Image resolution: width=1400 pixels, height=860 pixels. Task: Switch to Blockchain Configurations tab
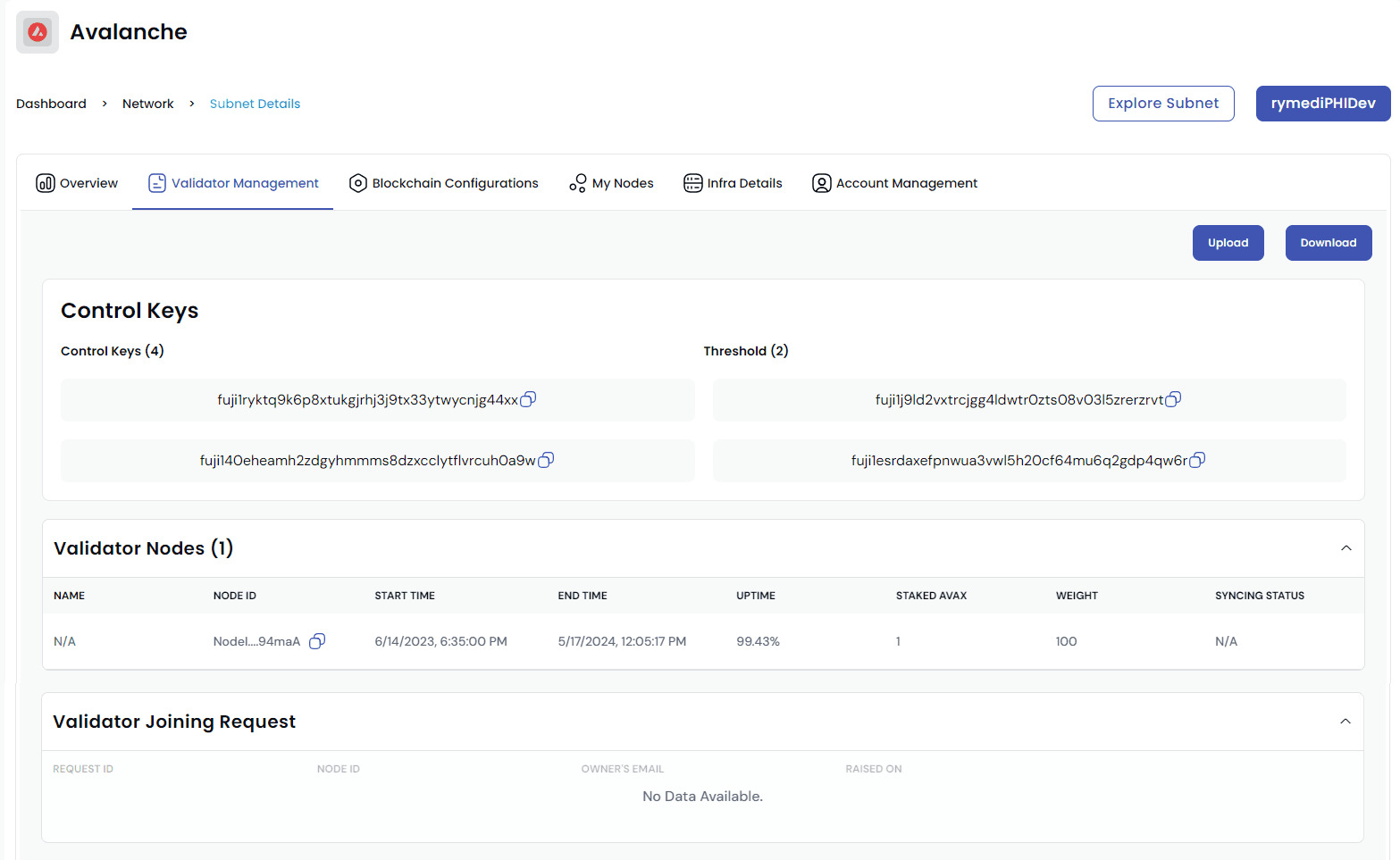coord(444,183)
